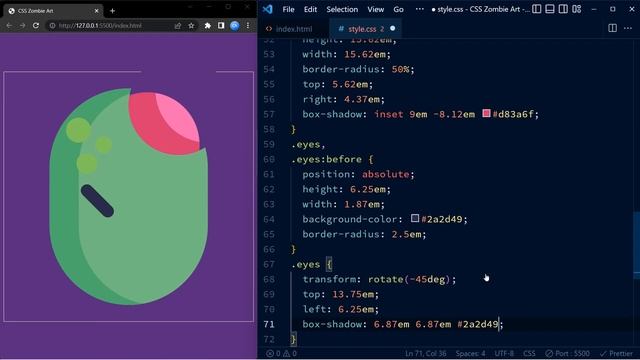Click the 'transform: rotate(-45deg);' code line
Viewport: 640px width, 360px height.
point(379,279)
